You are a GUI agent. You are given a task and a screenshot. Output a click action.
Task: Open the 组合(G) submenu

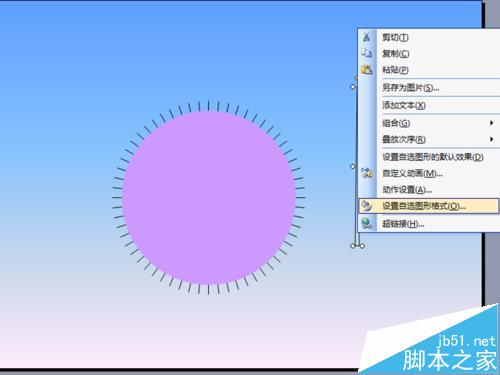coord(429,123)
